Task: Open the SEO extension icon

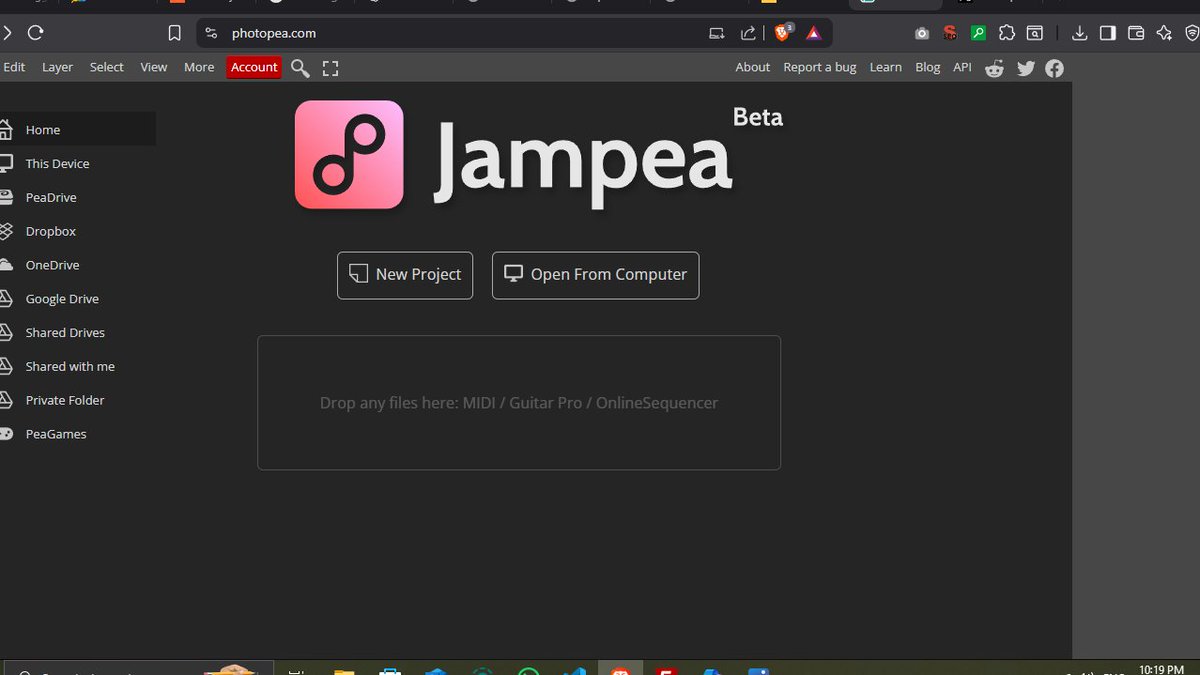Action: (x=950, y=33)
